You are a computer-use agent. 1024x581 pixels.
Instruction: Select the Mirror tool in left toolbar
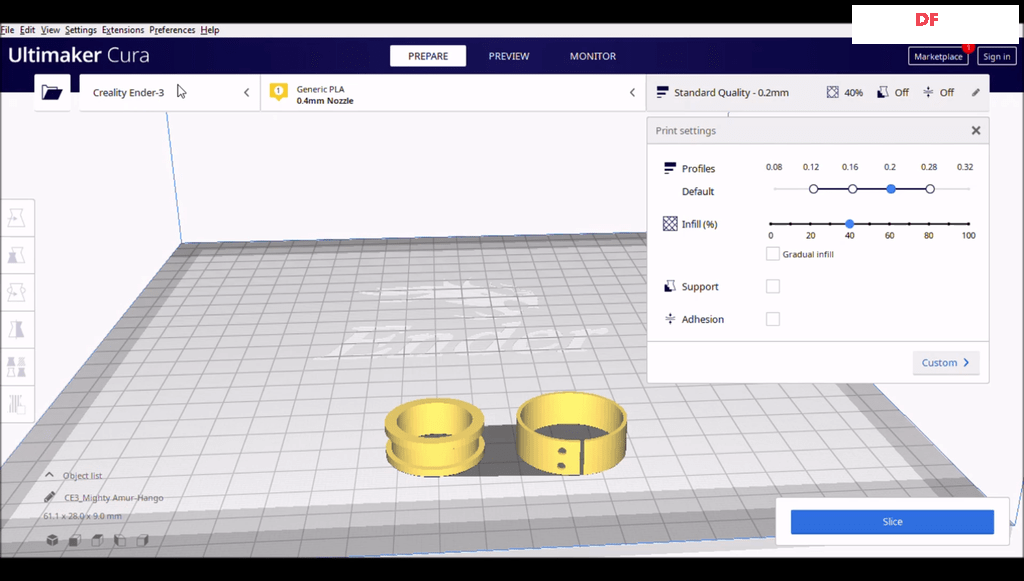[x=16, y=330]
